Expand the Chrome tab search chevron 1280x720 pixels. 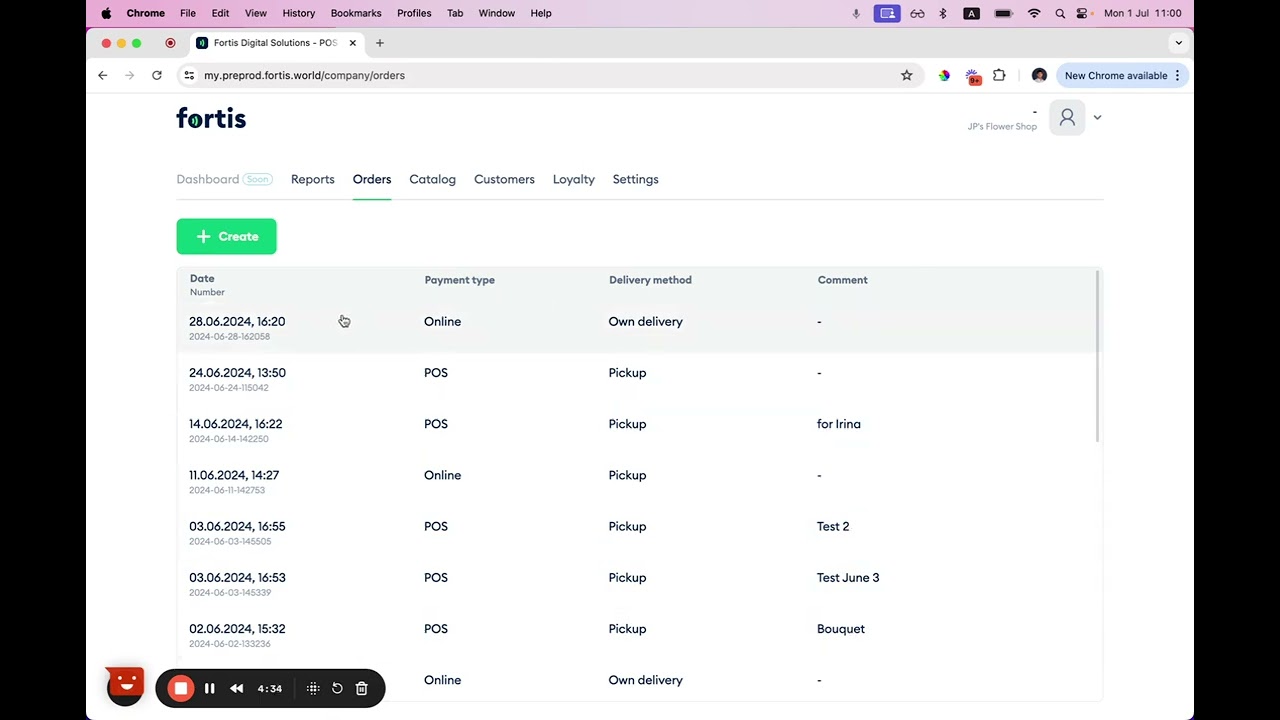(1178, 43)
